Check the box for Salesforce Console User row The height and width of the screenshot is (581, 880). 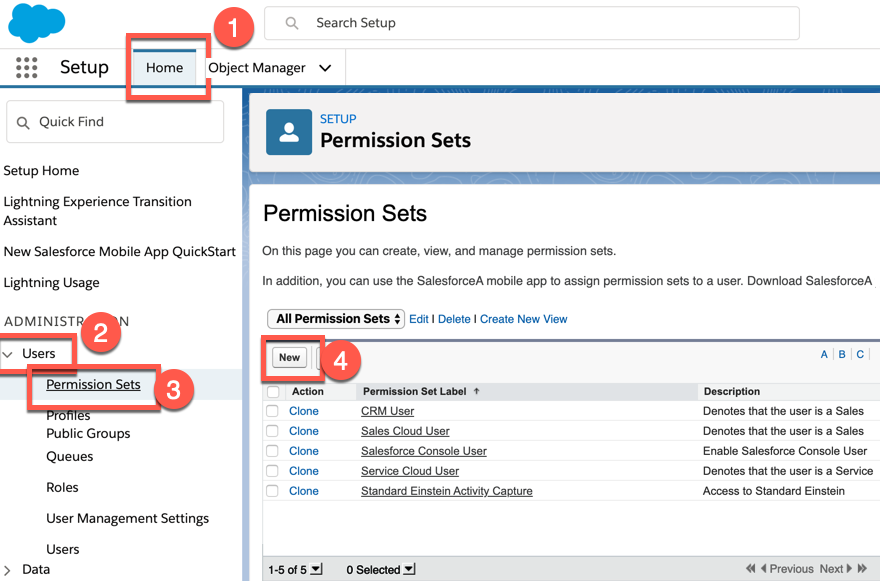[x=272, y=451]
